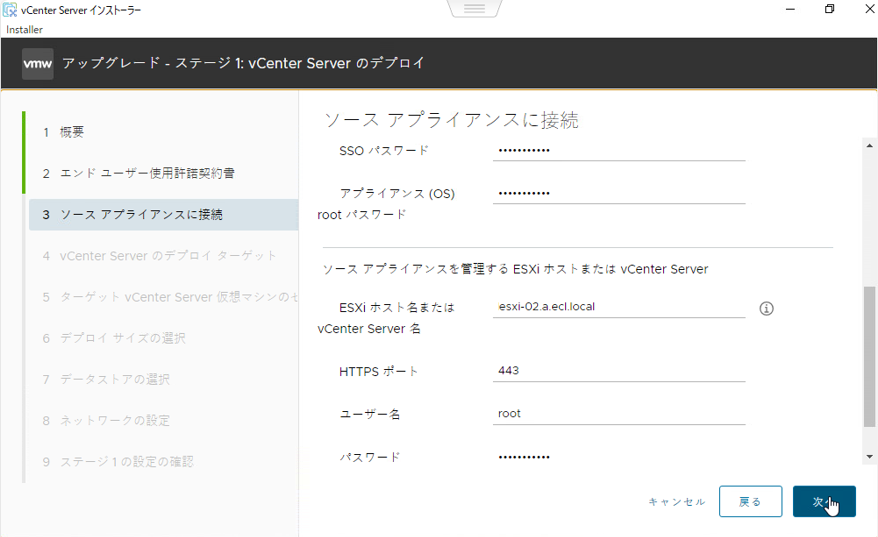Click the キャンセル link
Screen dimensions: 878x537
click(676, 502)
